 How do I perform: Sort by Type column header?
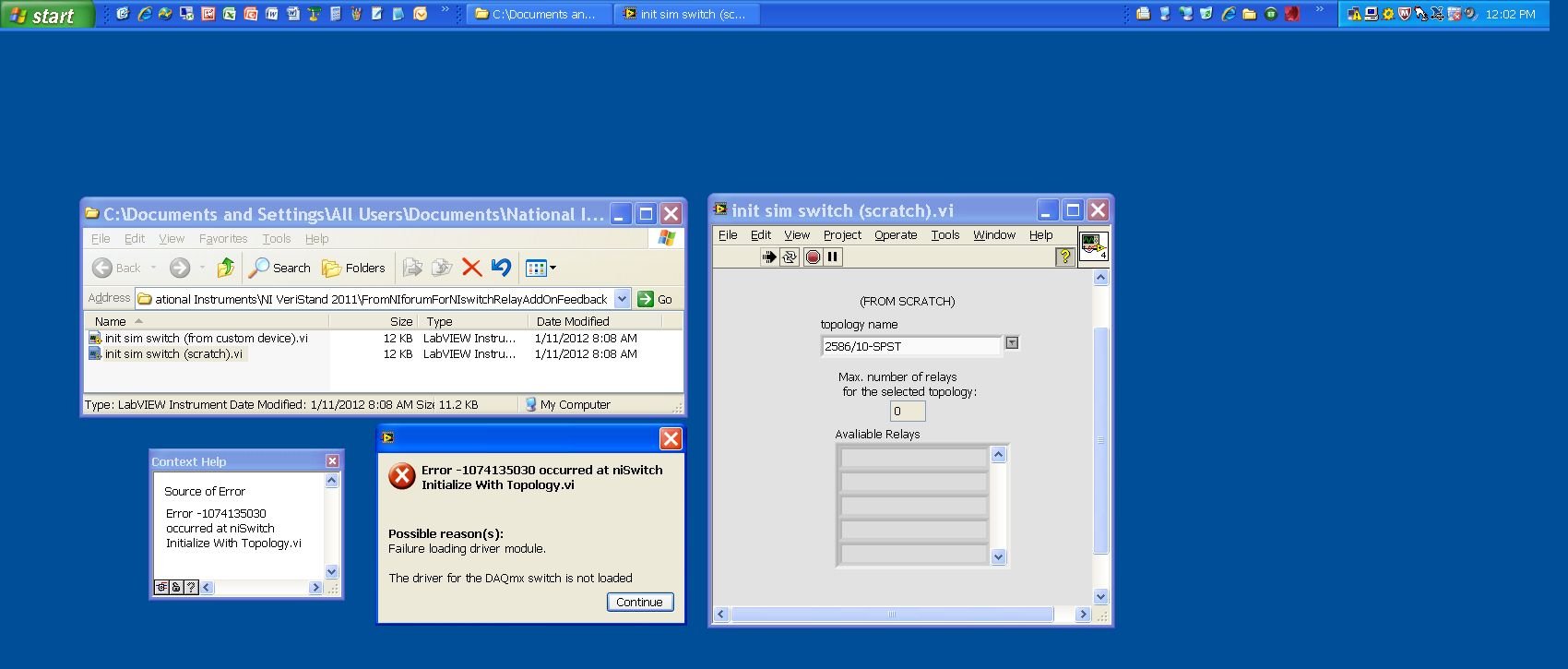pos(473,321)
